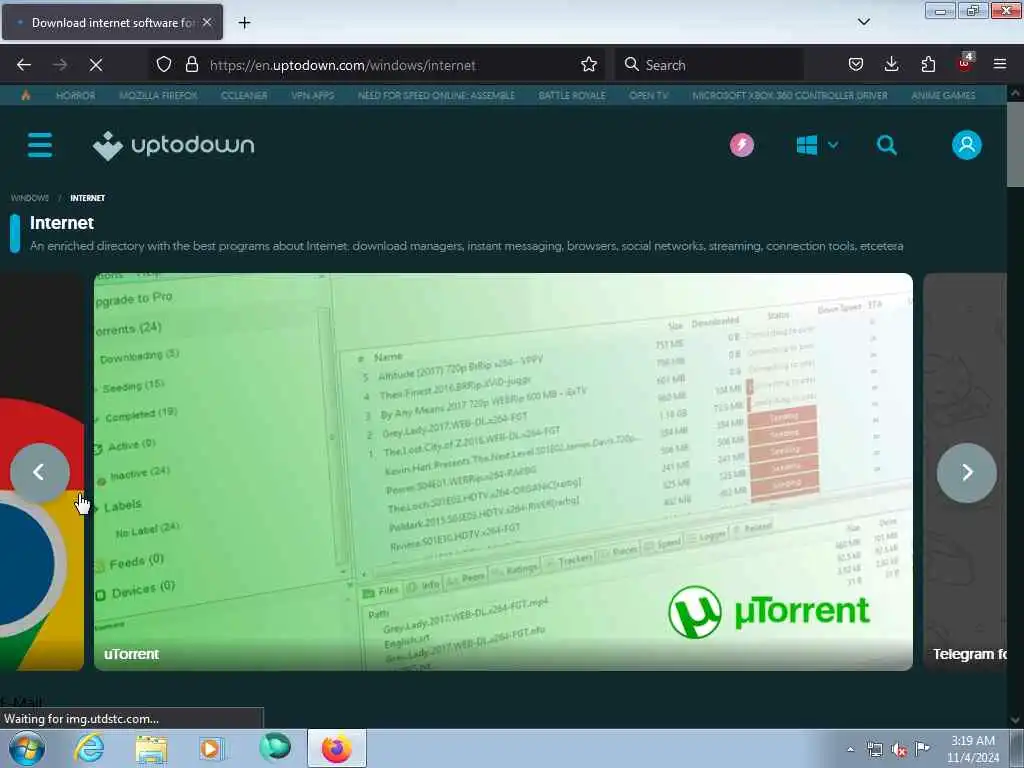The width and height of the screenshot is (1024, 768).
Task: Open the Uptodown site search icon
Action: tap(886, 145)
